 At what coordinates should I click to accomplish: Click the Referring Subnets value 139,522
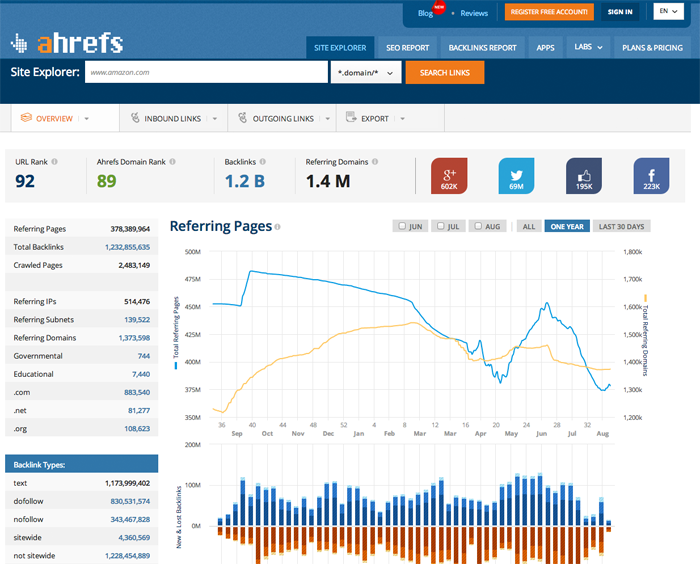point(137,320)
